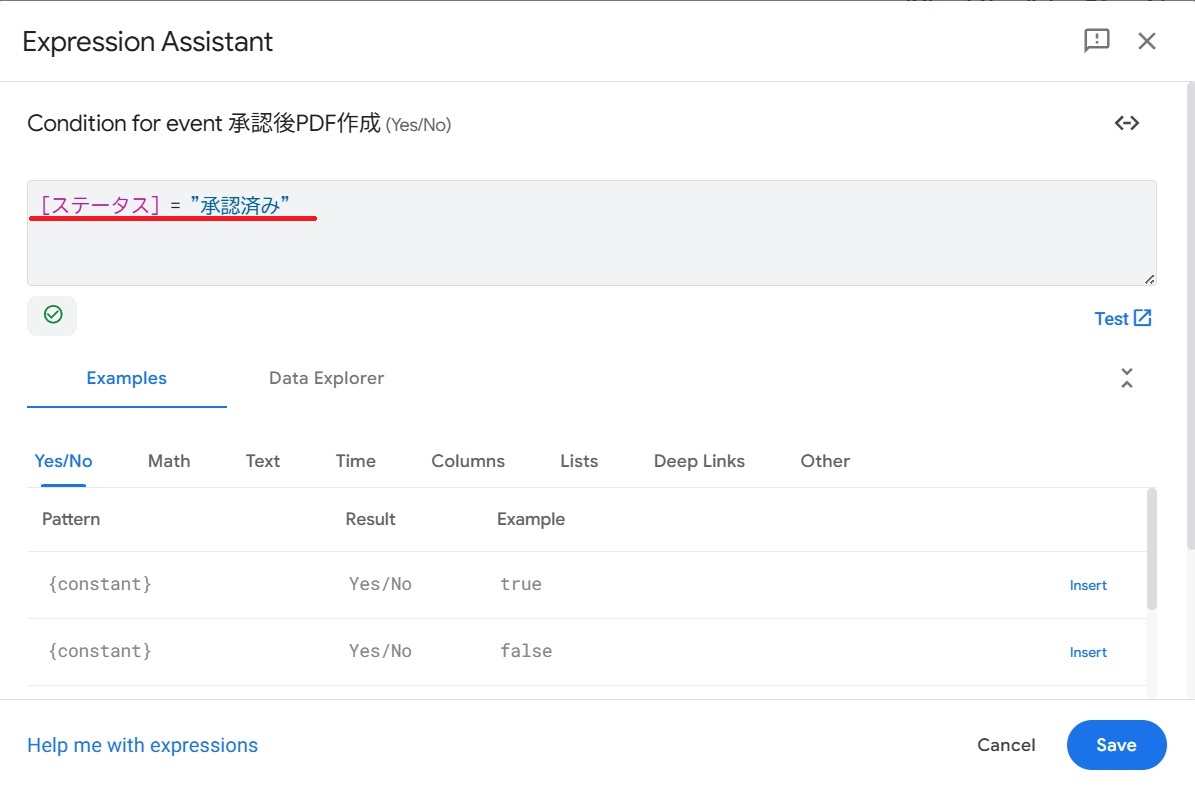This screenshot has width=1195, height=788.
Task: Select the Time category tab
Action: (x=356, y=461)
